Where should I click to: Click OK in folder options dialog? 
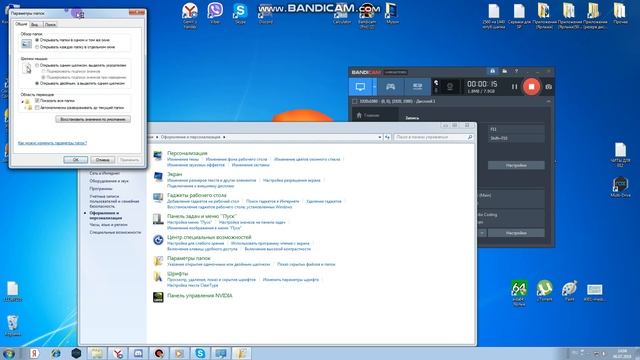tap(76, 160)
